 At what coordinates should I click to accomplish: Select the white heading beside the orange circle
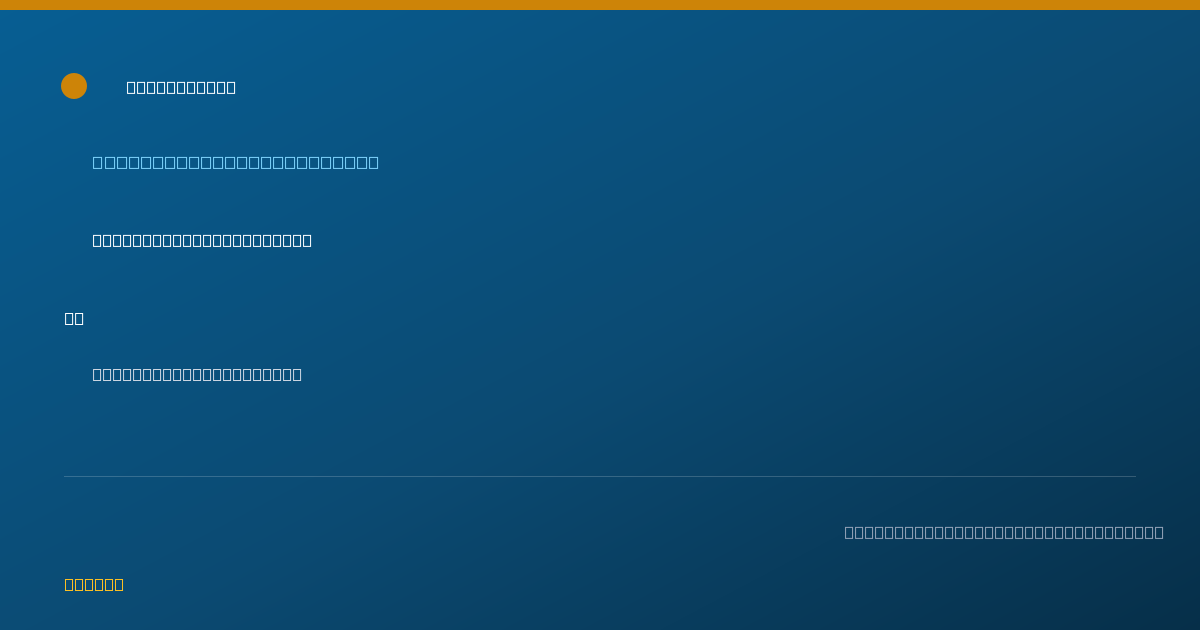[x=181, y=87]
